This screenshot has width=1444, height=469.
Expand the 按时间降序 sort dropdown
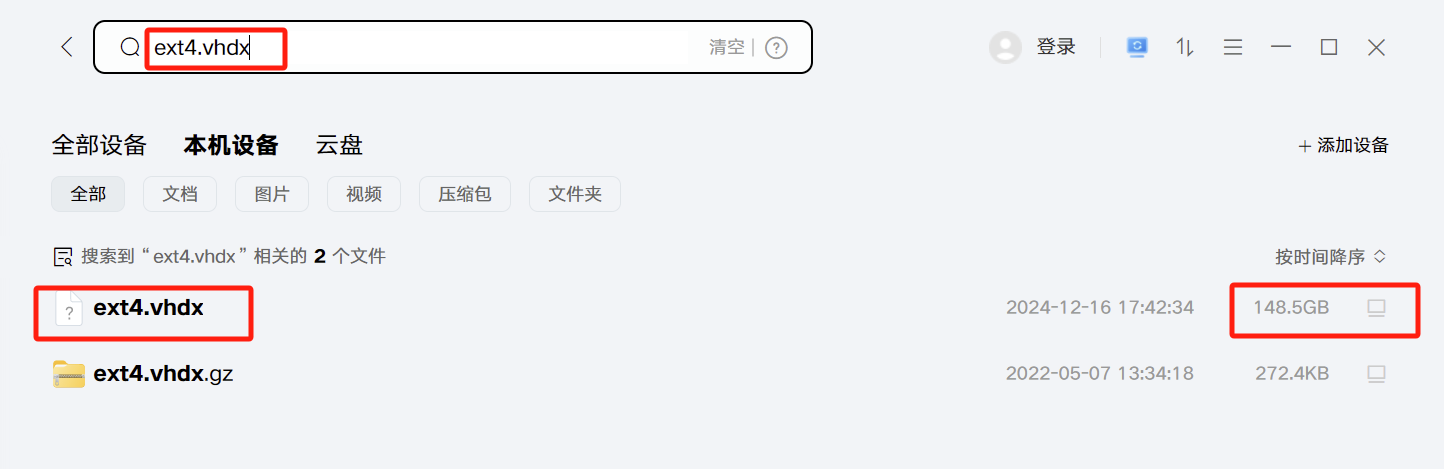coord(1330,257)
